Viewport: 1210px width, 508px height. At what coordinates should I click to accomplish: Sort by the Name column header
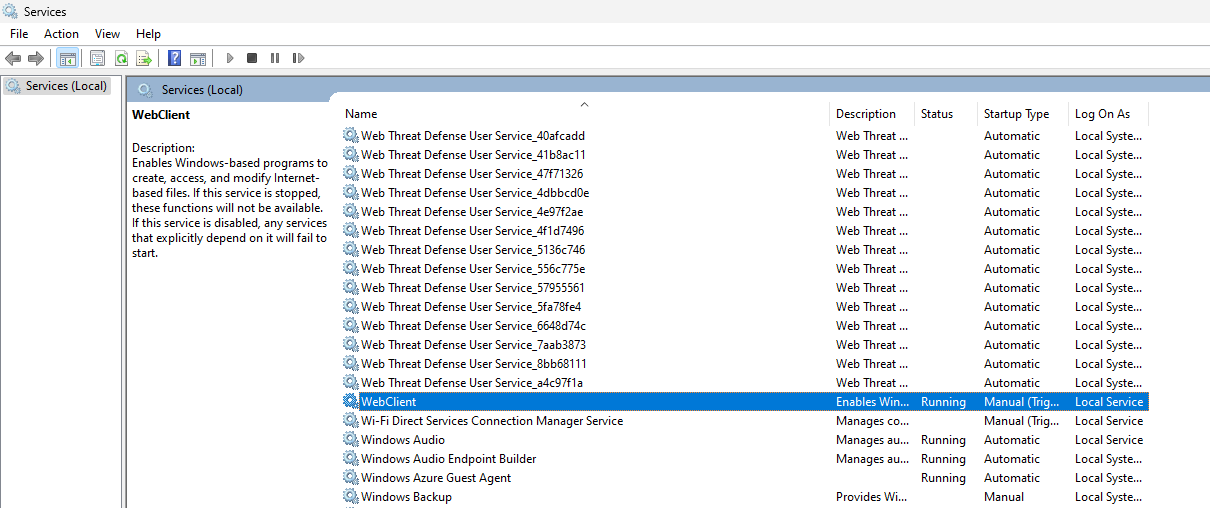click(x=361, y=114)
